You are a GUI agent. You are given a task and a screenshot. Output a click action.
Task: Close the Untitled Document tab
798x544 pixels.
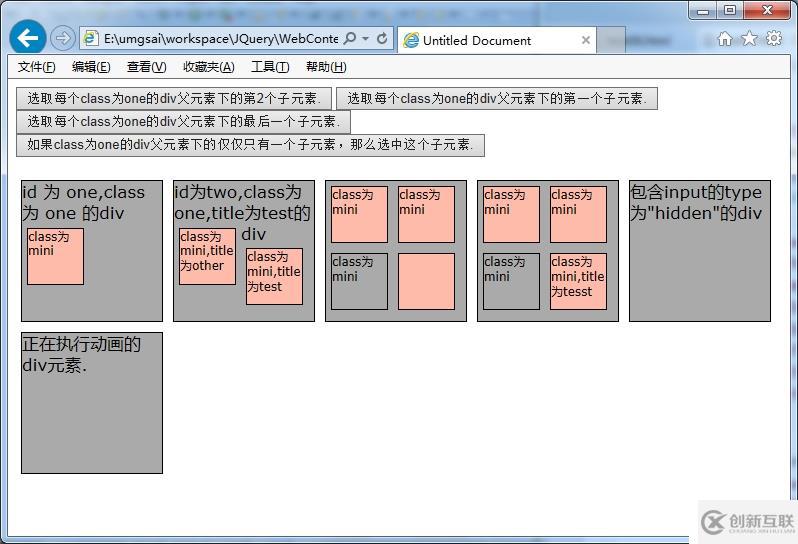(586, 40)
